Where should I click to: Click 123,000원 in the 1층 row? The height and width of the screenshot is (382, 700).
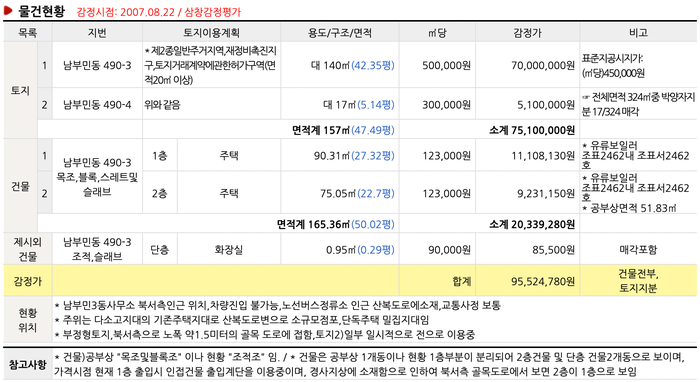(446, 156)
